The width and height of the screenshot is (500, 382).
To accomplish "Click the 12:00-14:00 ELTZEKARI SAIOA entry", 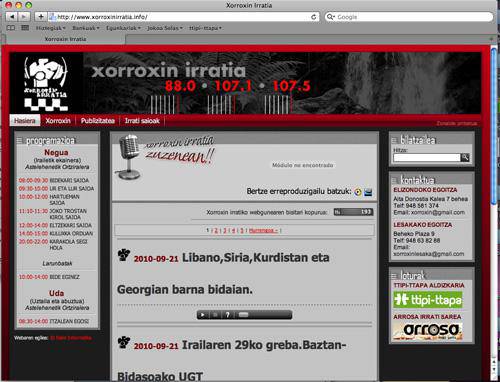I will point(55,225).
